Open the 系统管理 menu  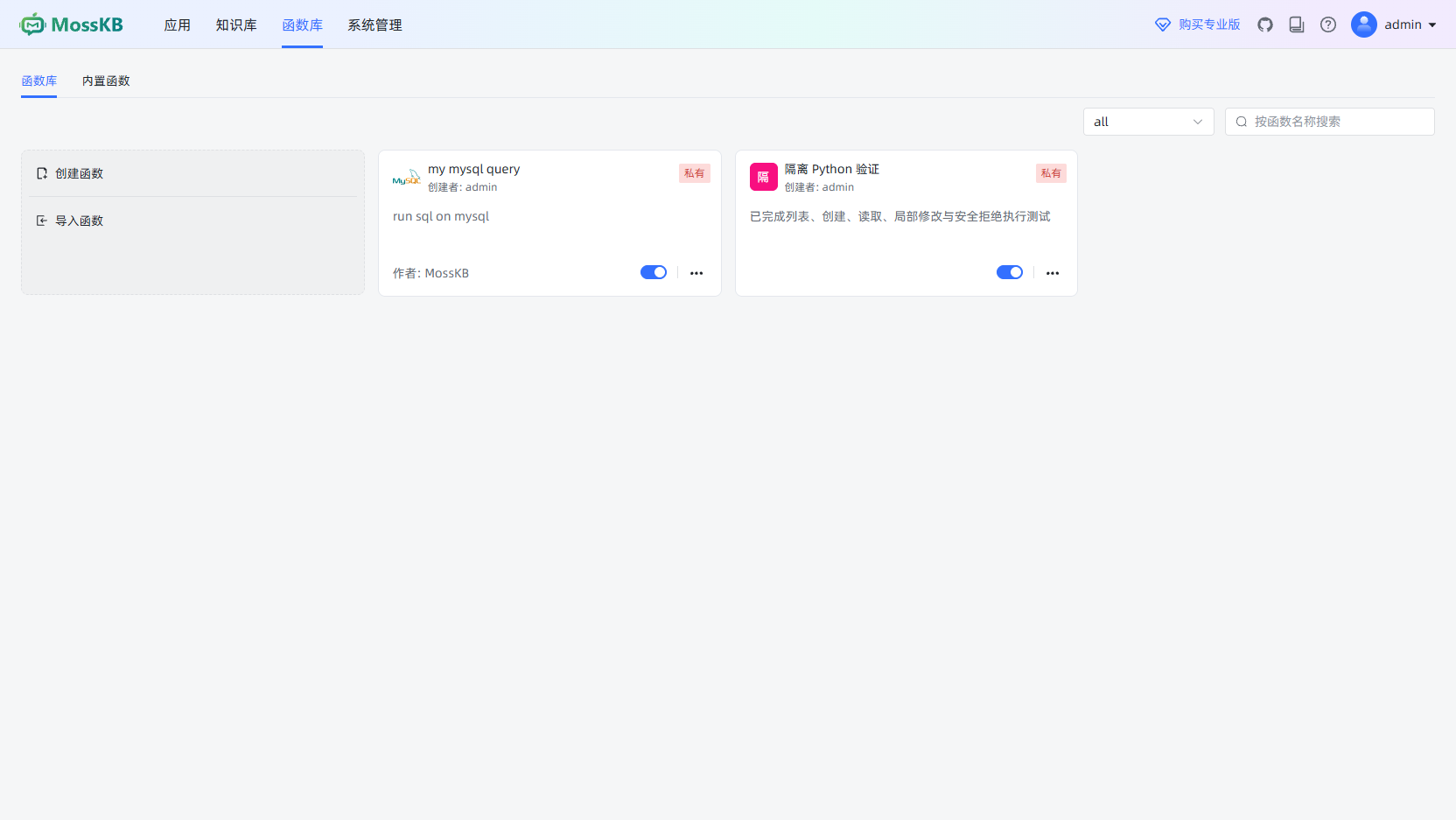tap(375, 25)
